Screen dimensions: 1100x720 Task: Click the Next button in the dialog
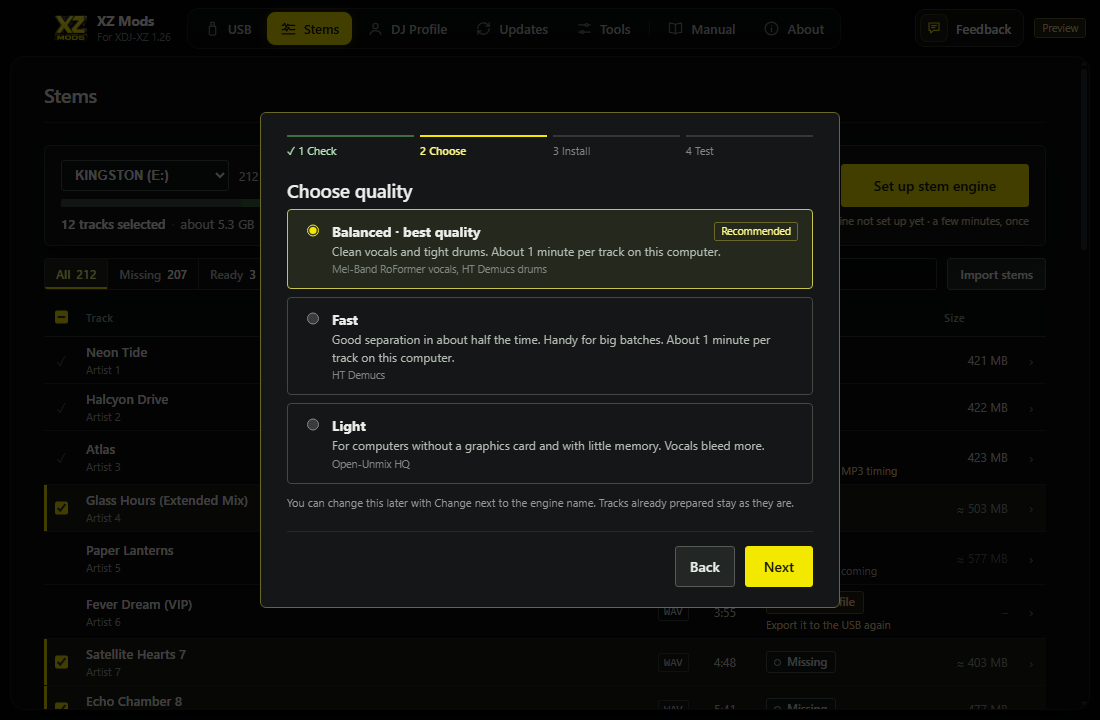click(779, 566)
